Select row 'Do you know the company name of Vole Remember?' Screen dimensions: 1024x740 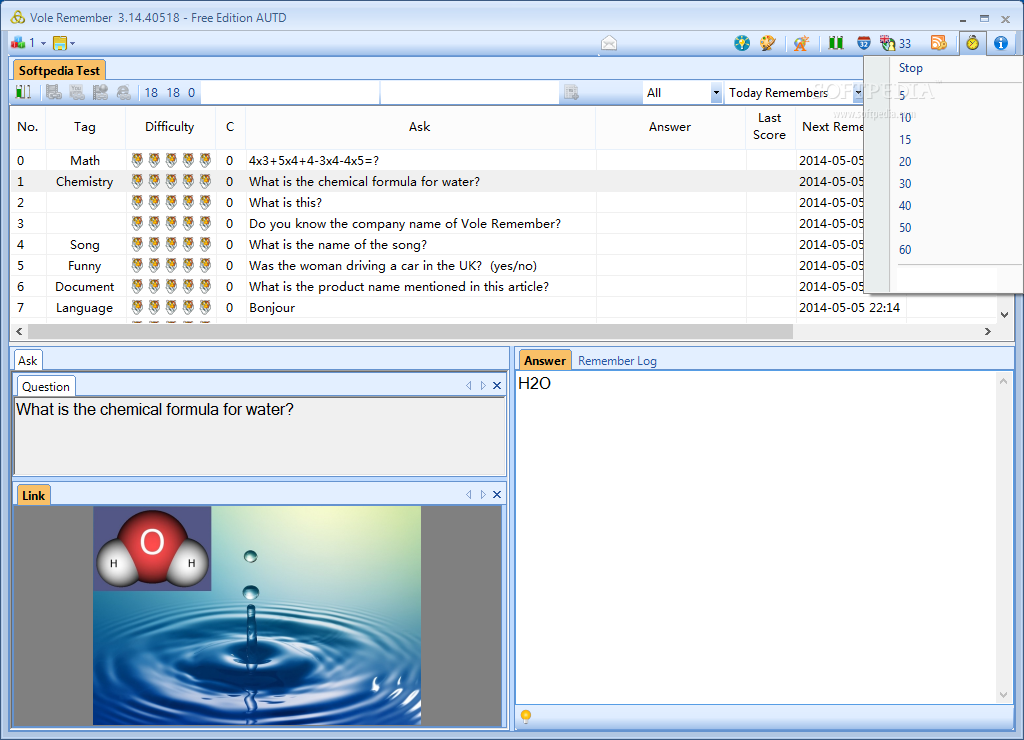pyautogui.click(x=405, y=223)
